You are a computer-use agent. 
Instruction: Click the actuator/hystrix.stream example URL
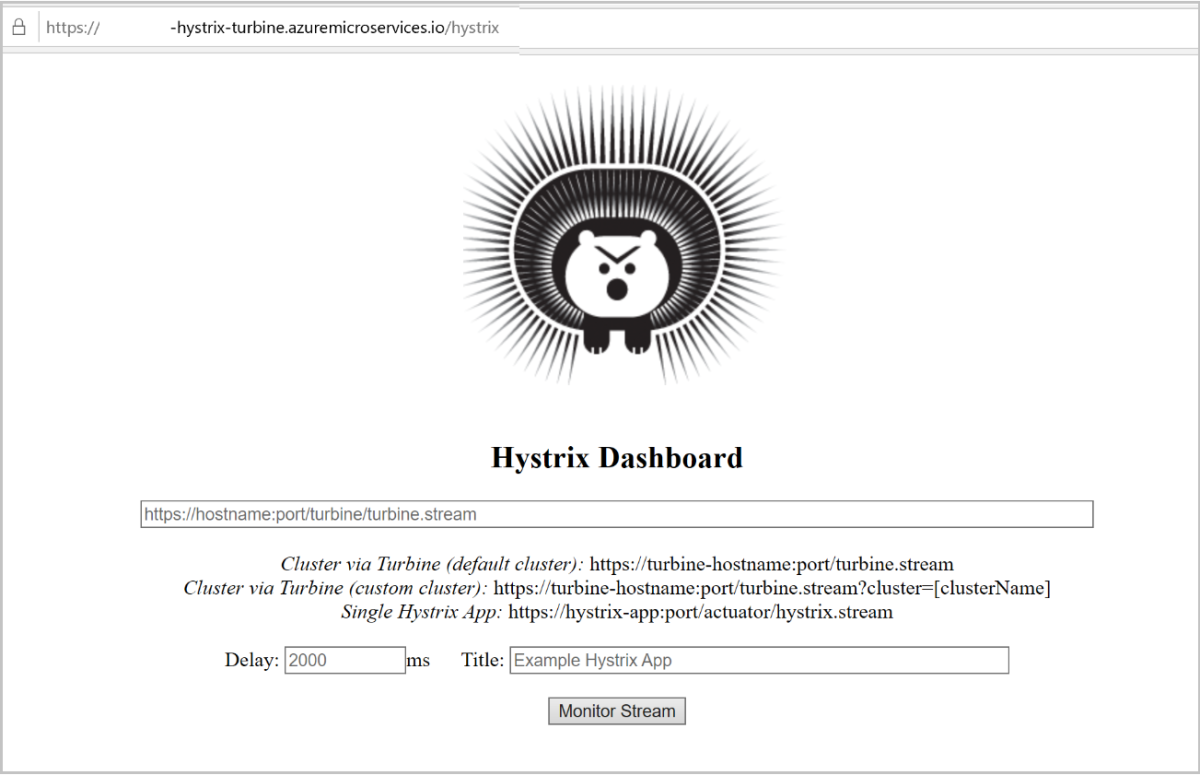700,612
